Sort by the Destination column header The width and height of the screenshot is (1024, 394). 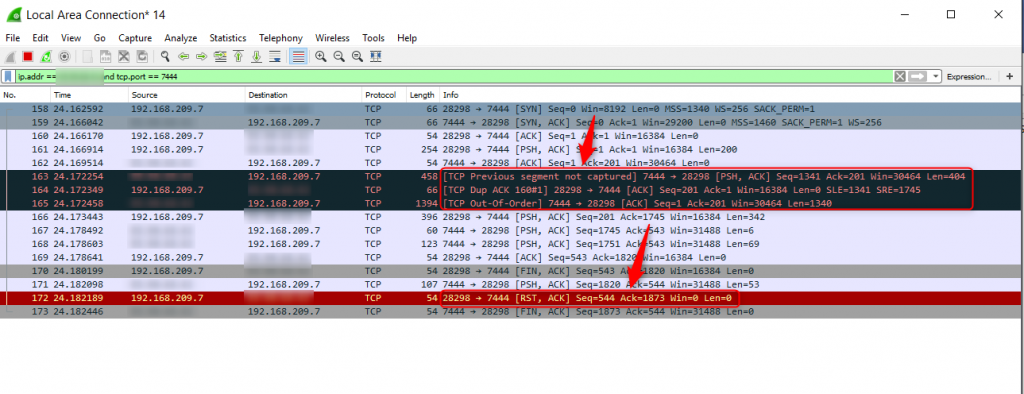(304, 95)
